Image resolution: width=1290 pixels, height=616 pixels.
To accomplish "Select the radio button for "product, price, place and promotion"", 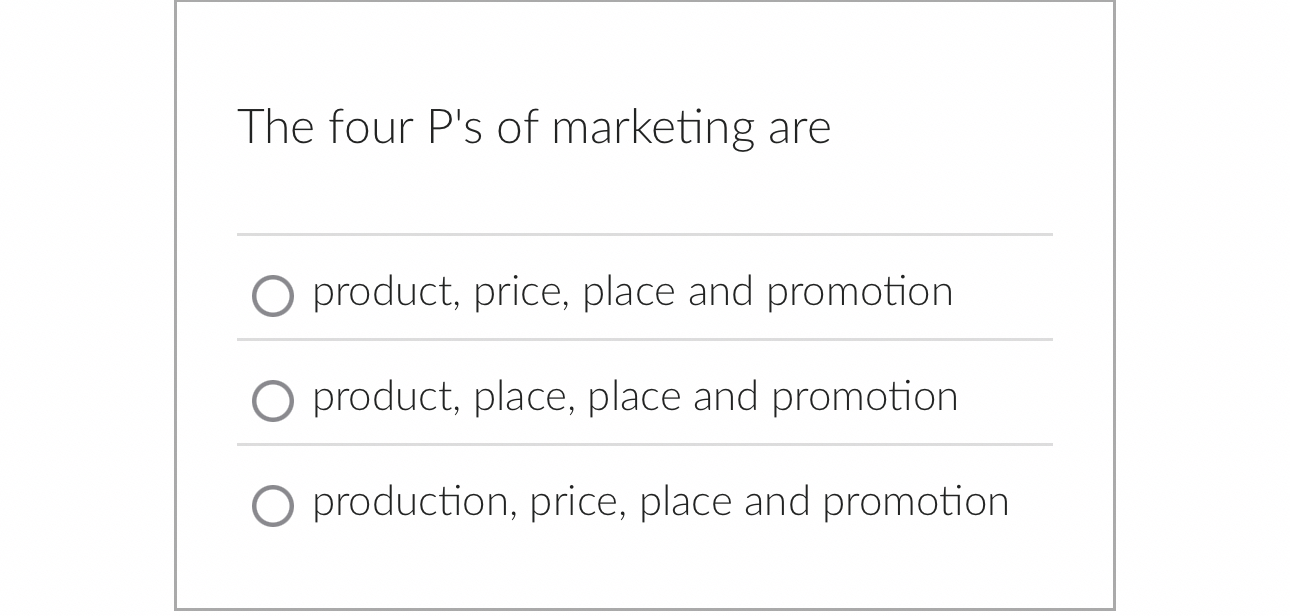I will 272,296.
